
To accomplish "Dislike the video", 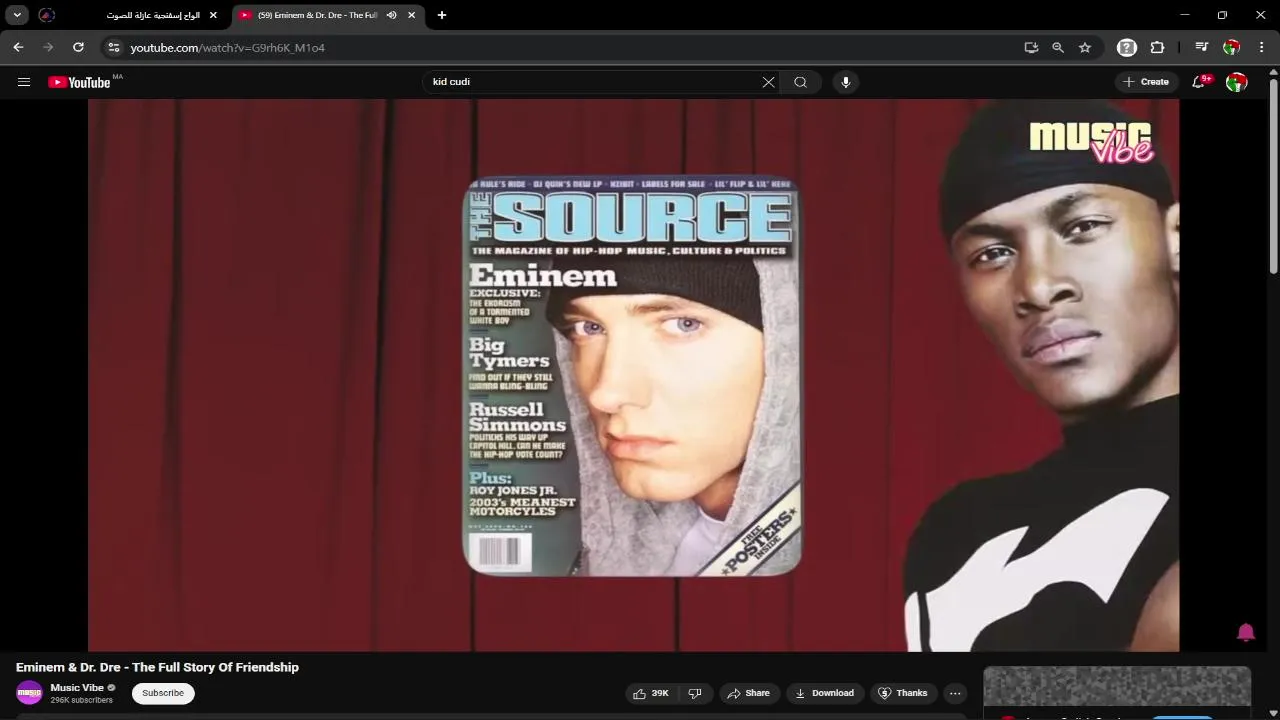I will pyautogui.click(x=695, y=693).
